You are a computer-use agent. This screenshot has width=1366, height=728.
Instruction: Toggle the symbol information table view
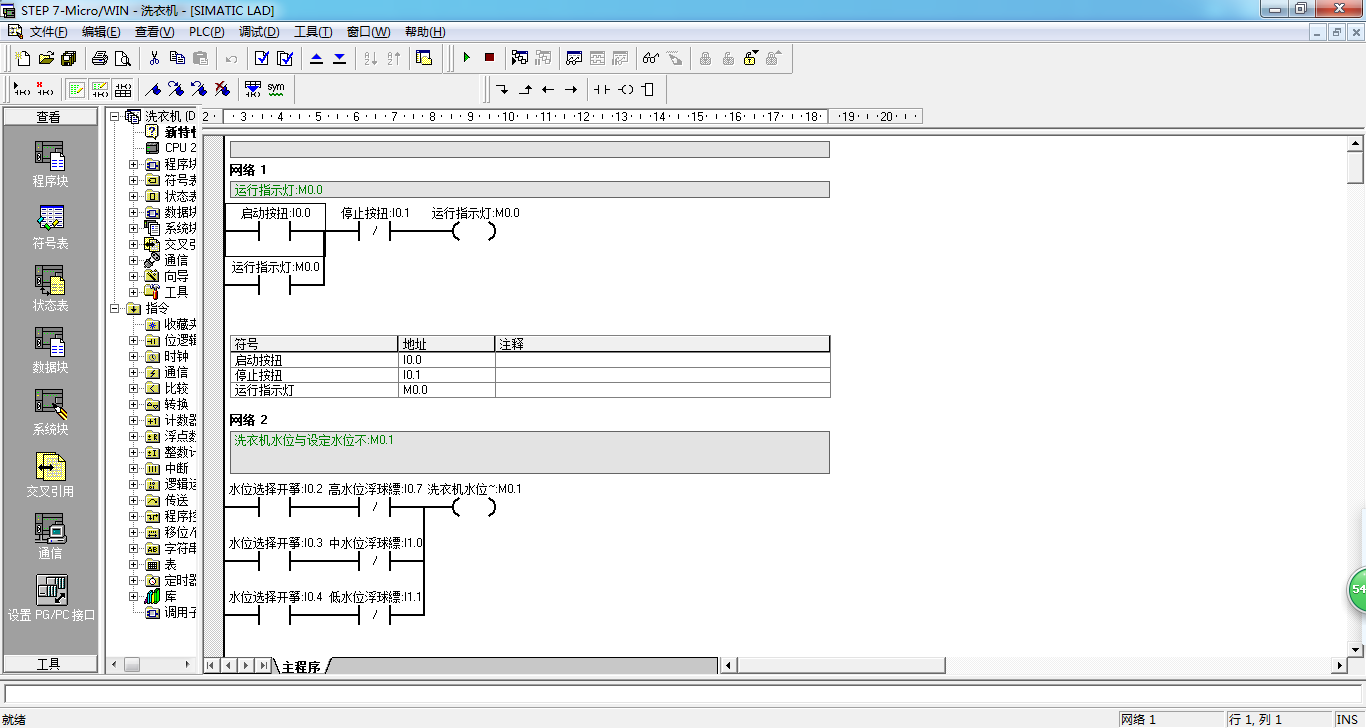coord(122,89)
